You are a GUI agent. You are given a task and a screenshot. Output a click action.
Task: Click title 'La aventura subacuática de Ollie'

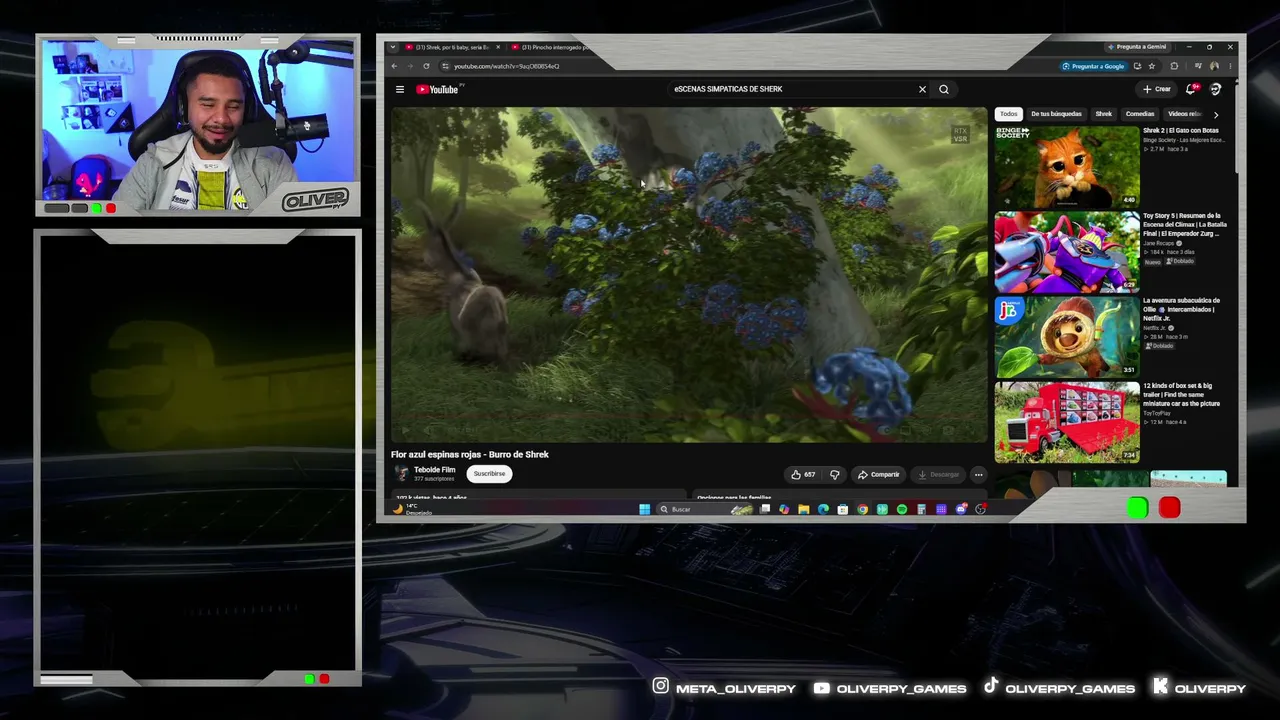coord(1182,309)
